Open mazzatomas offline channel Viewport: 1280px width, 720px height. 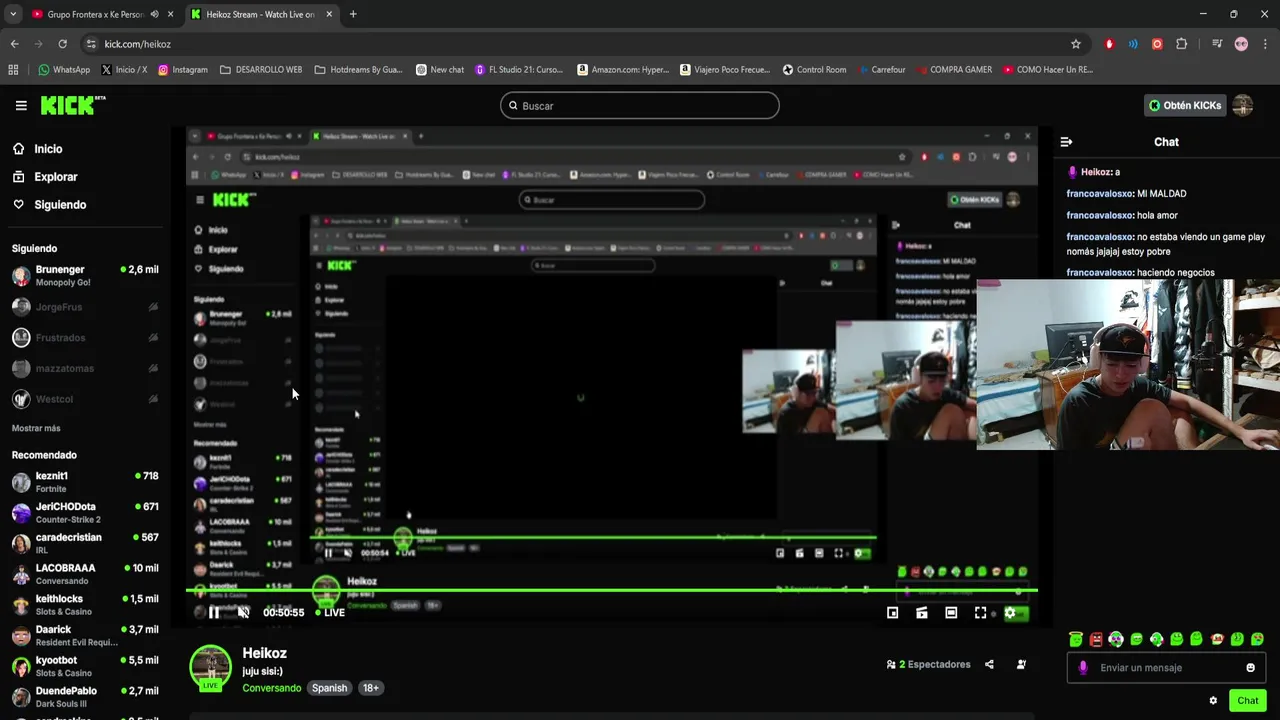[x=85, y=368]
